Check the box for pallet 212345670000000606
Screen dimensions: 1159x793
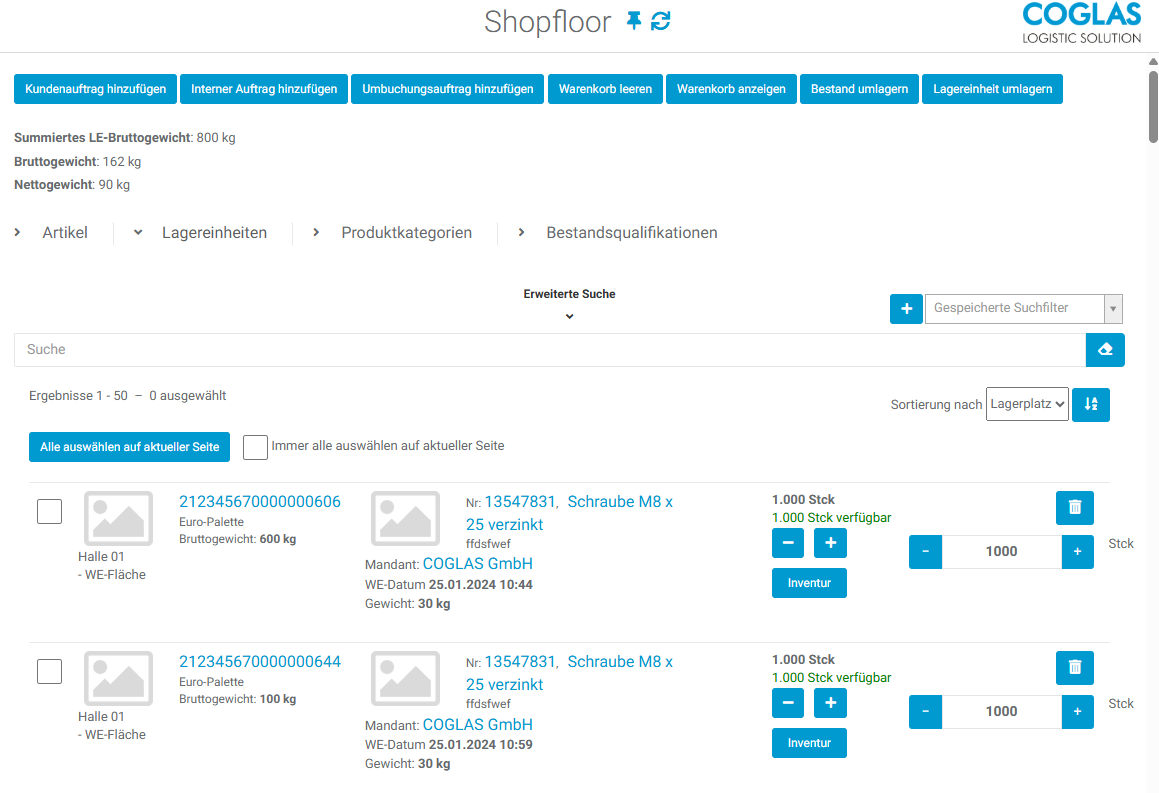(x=49, y=512)
